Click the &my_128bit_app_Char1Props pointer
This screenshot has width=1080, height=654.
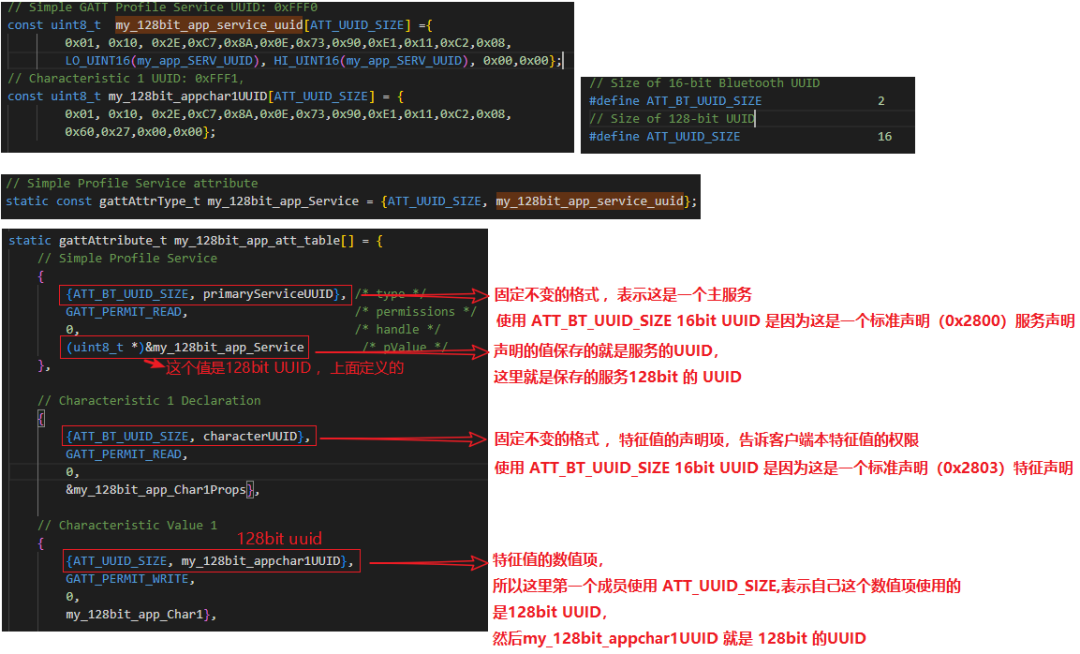point(162,490)
